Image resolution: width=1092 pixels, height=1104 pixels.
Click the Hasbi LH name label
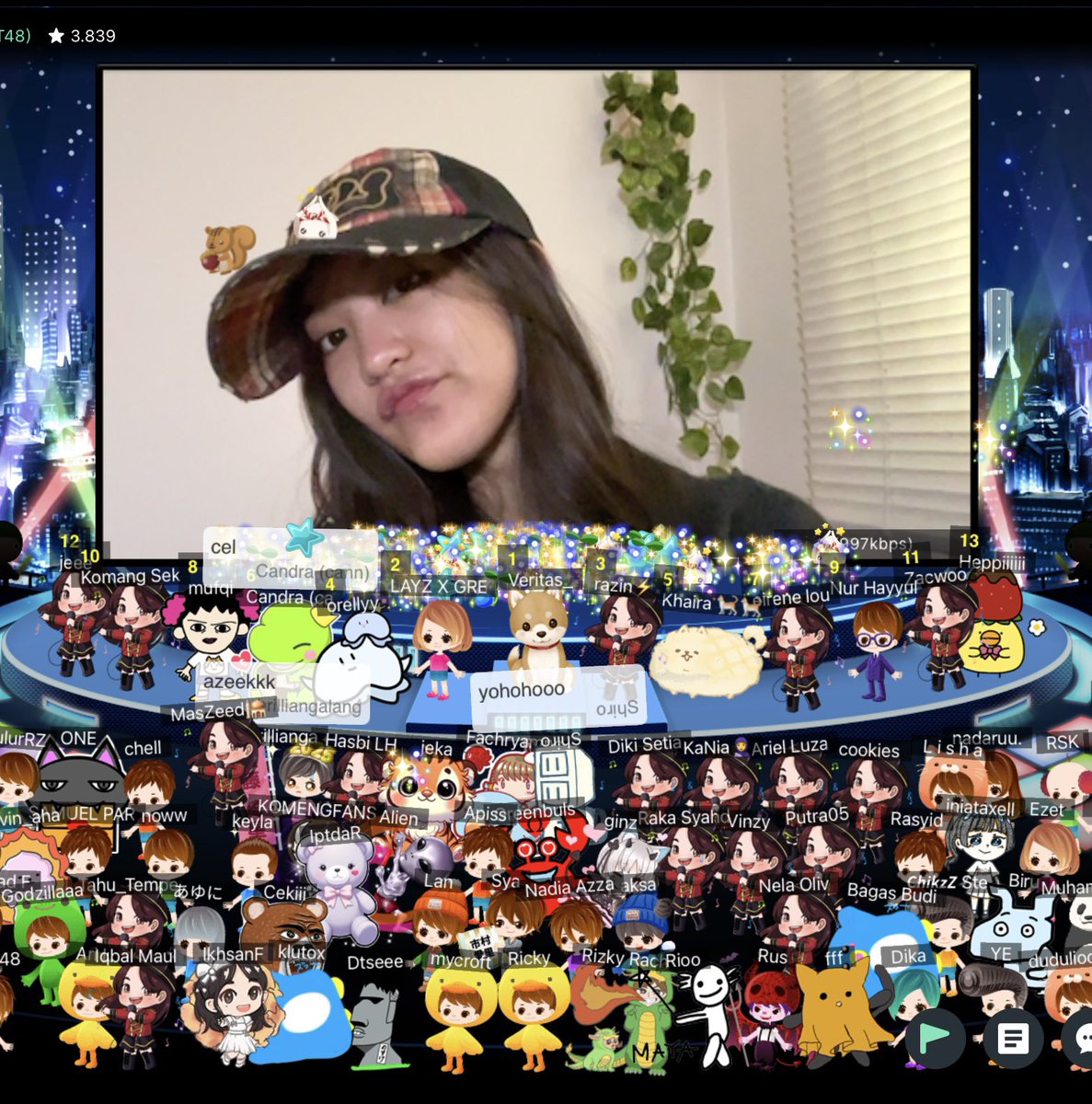361,742
